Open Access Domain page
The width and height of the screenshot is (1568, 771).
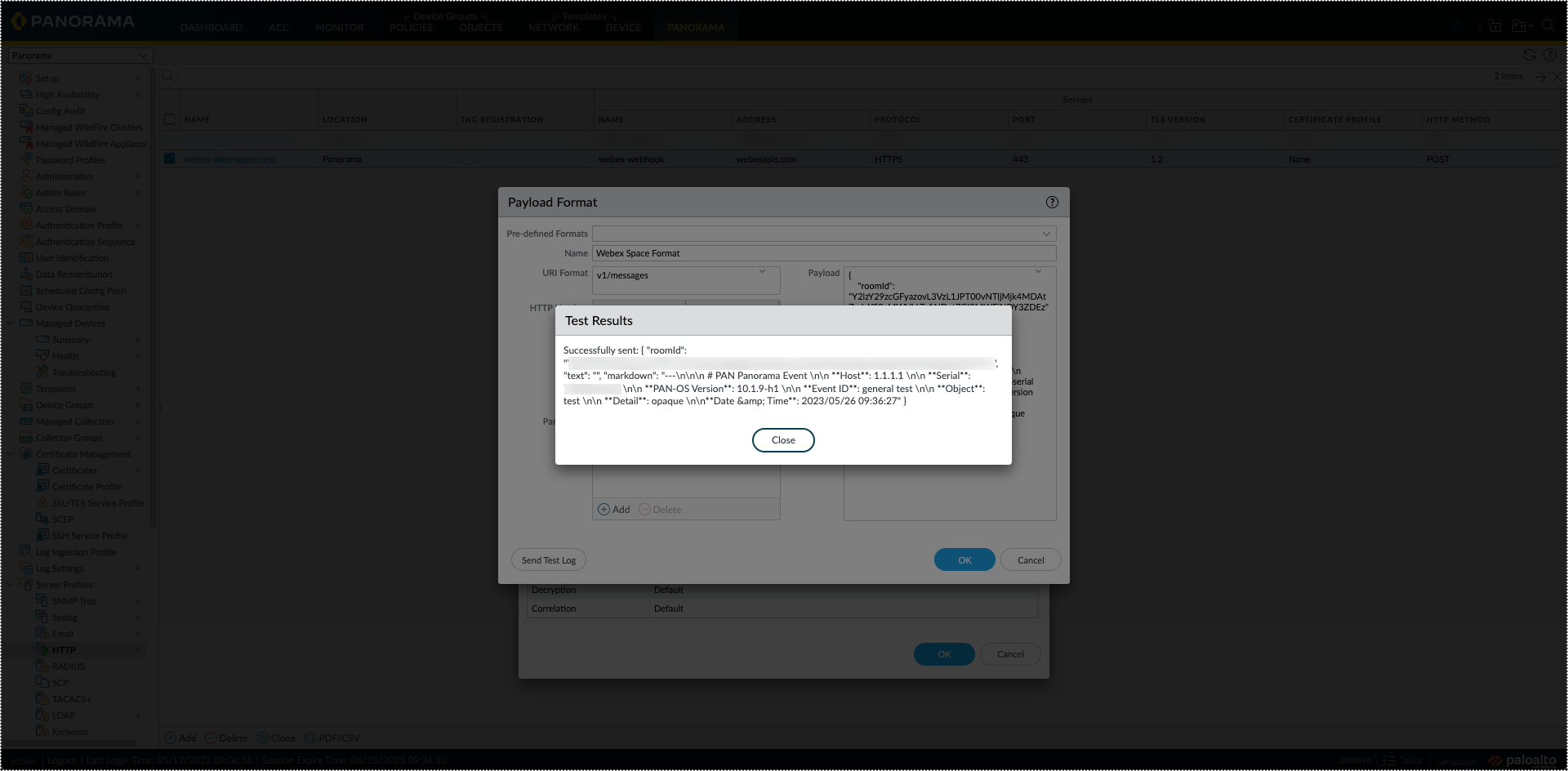click(x=65, y=209)
